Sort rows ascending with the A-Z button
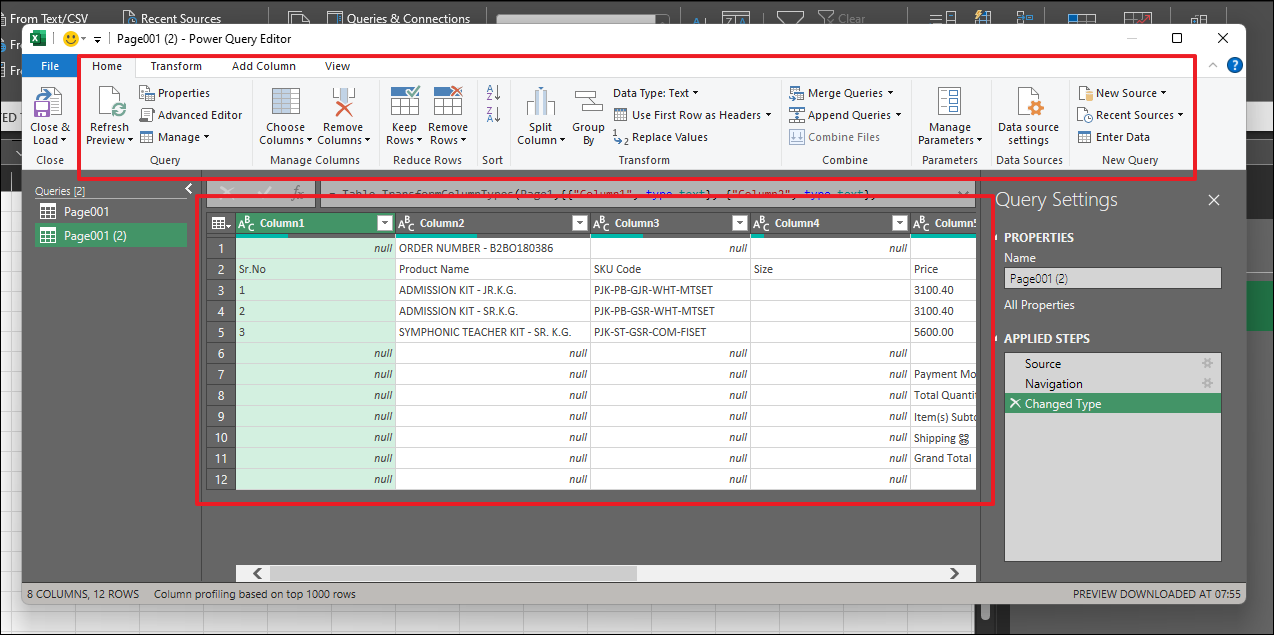The height and width of the screenshot is (635, 1274). coord(492,92)
